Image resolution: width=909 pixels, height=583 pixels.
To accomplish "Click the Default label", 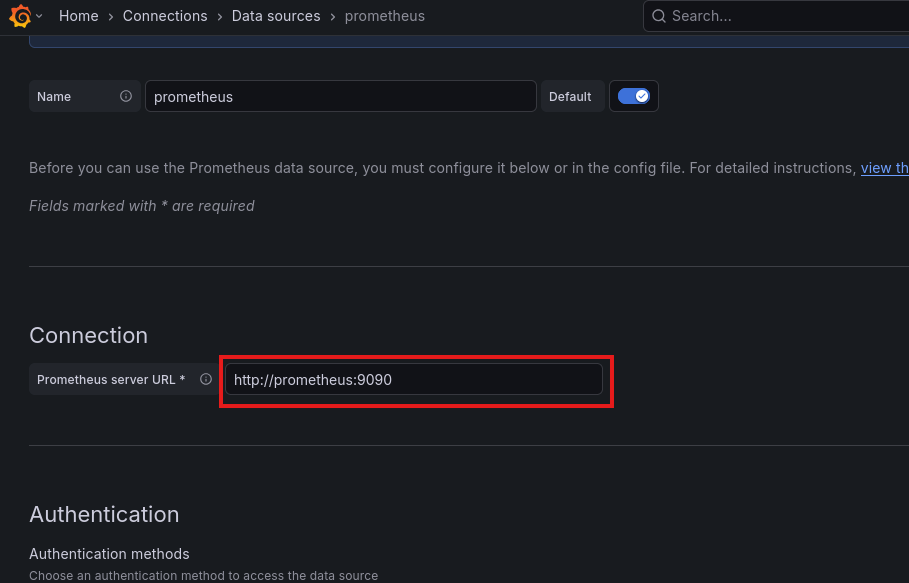I will (x=570, y=97).
